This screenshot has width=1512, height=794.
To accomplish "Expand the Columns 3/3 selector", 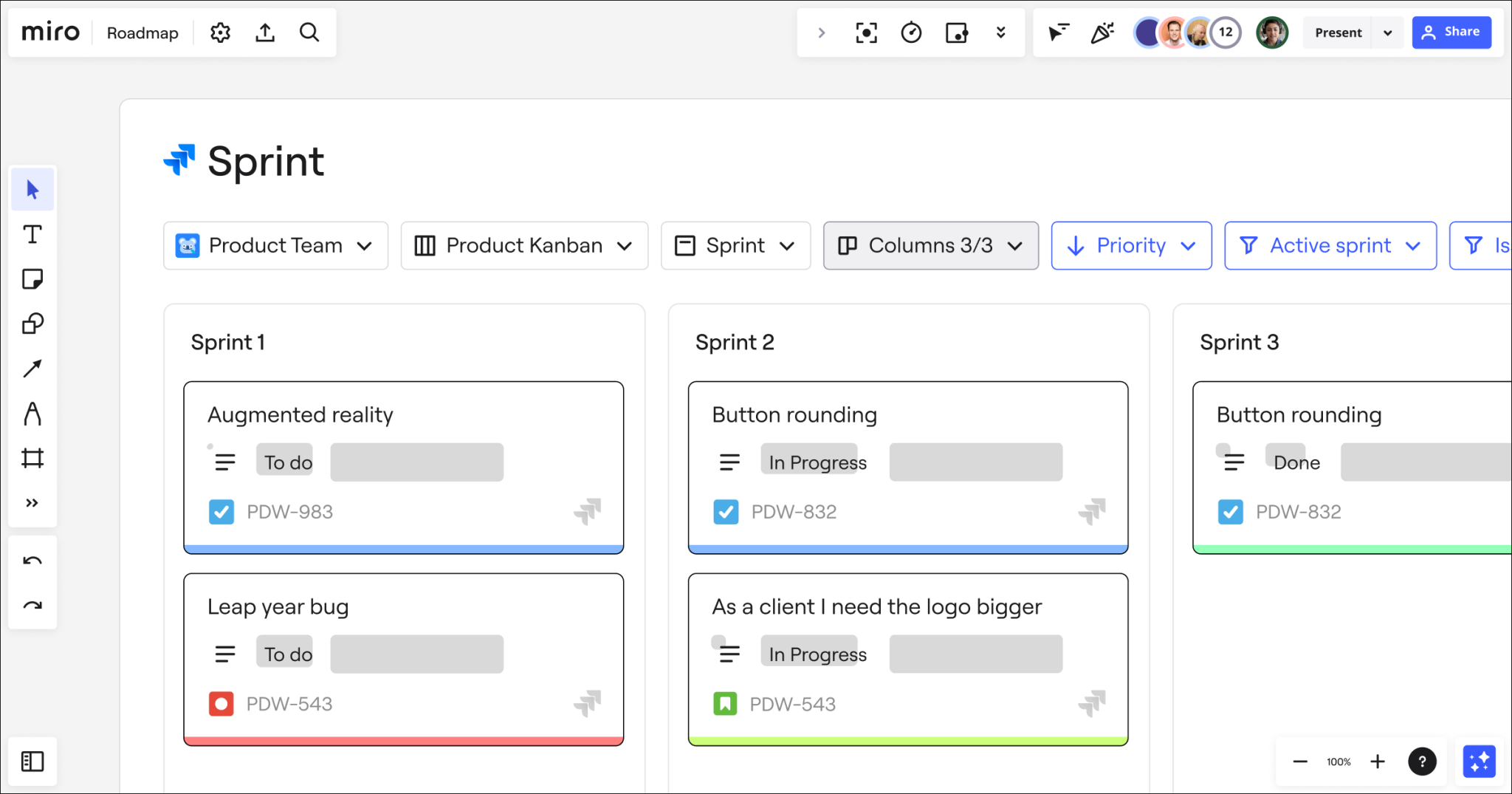I will (x=929, y=245).
